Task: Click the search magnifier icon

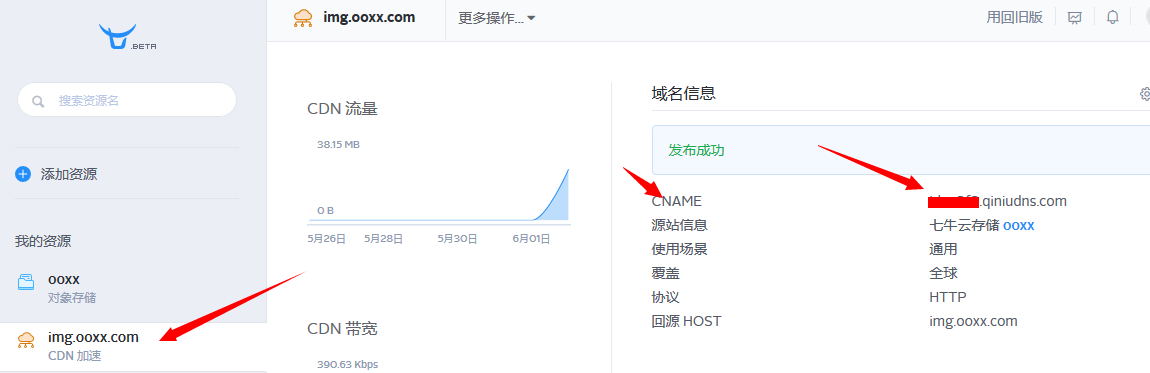Action: pyautogui.click(x=38, y=101)
